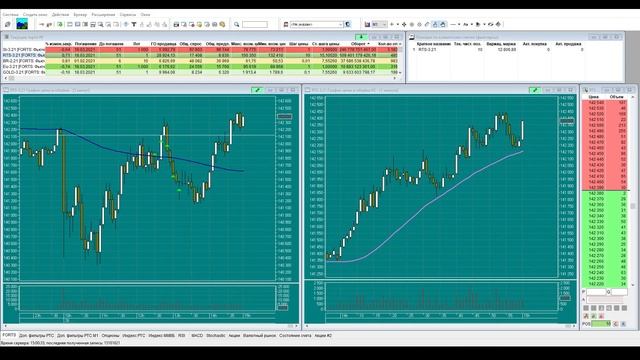Click the green table icon in toolbar

[x=60, y=24]
